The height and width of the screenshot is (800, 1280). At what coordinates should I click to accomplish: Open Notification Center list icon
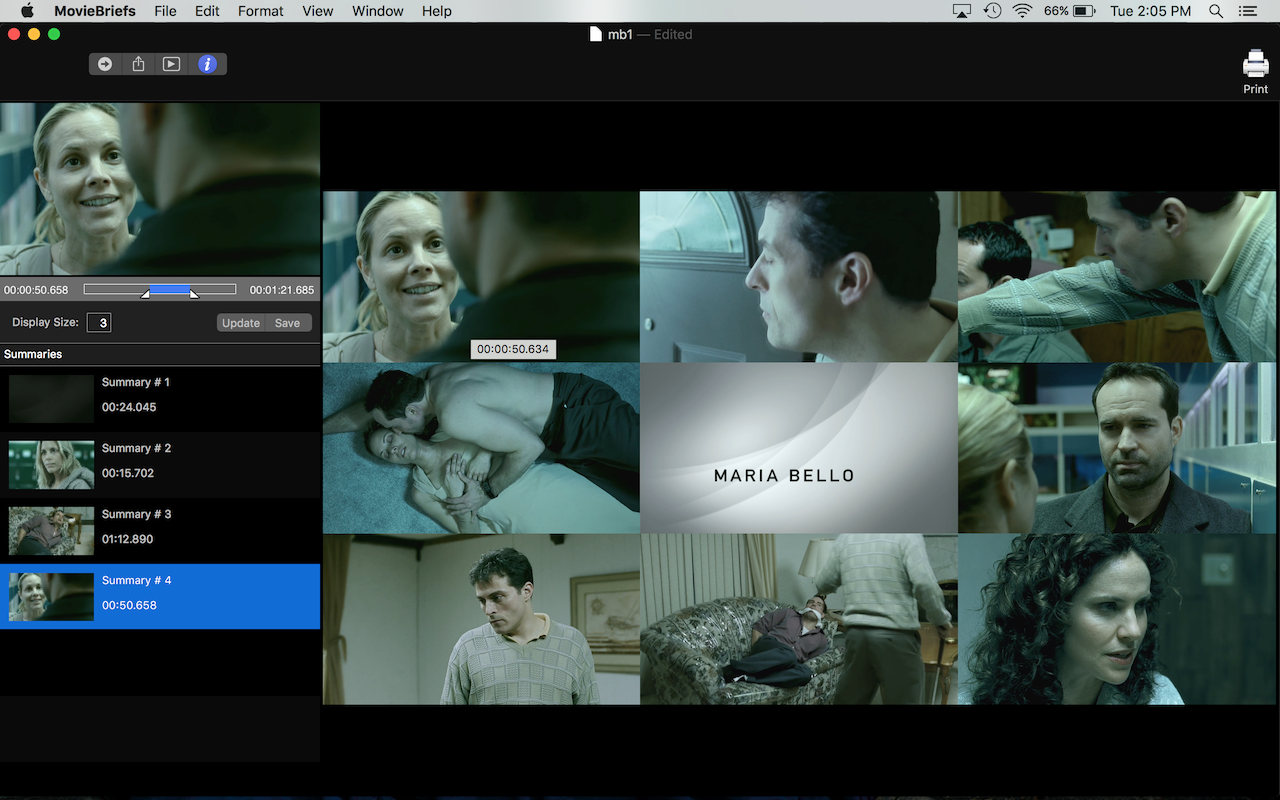point(1247,11)
